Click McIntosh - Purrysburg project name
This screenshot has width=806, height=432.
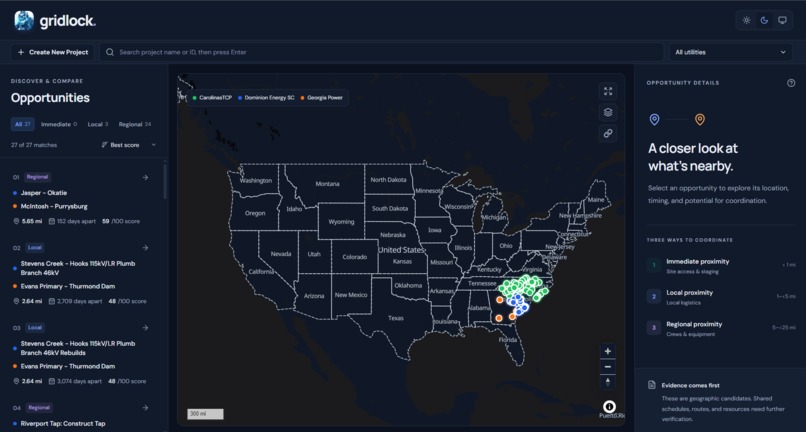tap(54, 206)
